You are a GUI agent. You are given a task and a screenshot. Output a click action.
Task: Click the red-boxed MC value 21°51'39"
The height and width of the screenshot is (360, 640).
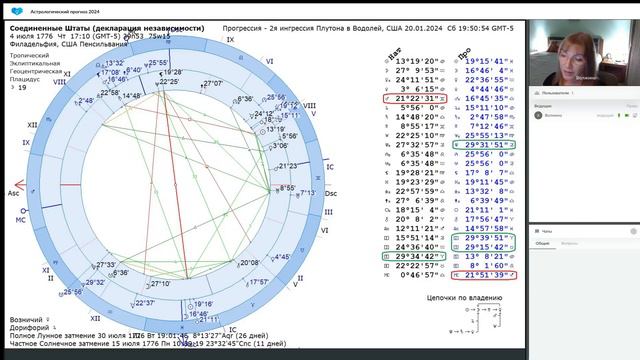pos(484,275)
